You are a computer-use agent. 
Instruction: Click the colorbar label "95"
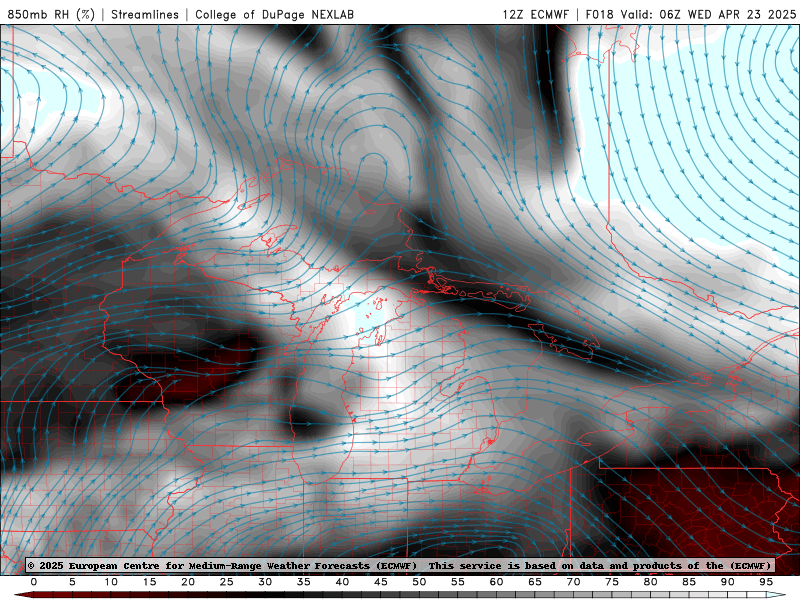coord(766,582)
